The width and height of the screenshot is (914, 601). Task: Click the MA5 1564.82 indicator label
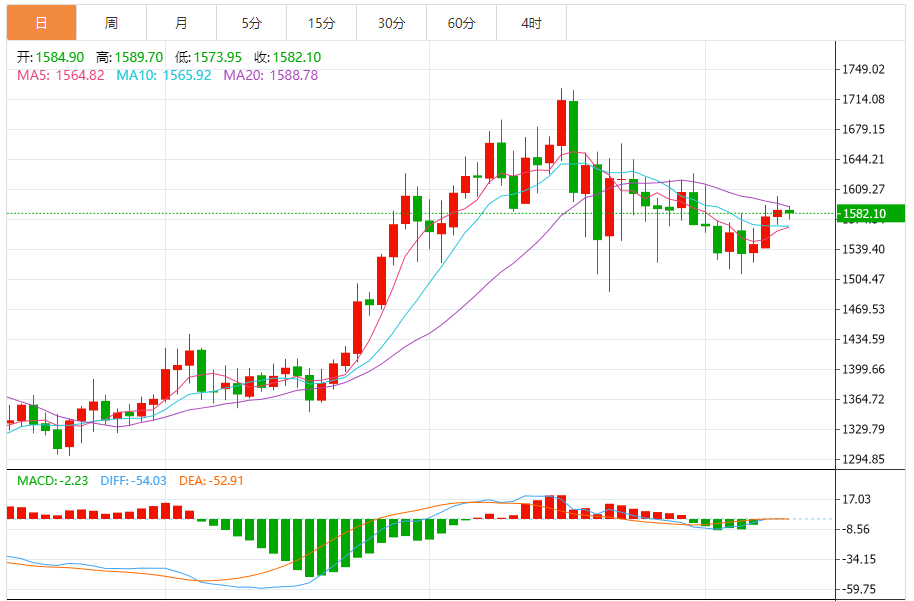click(60, 75)
